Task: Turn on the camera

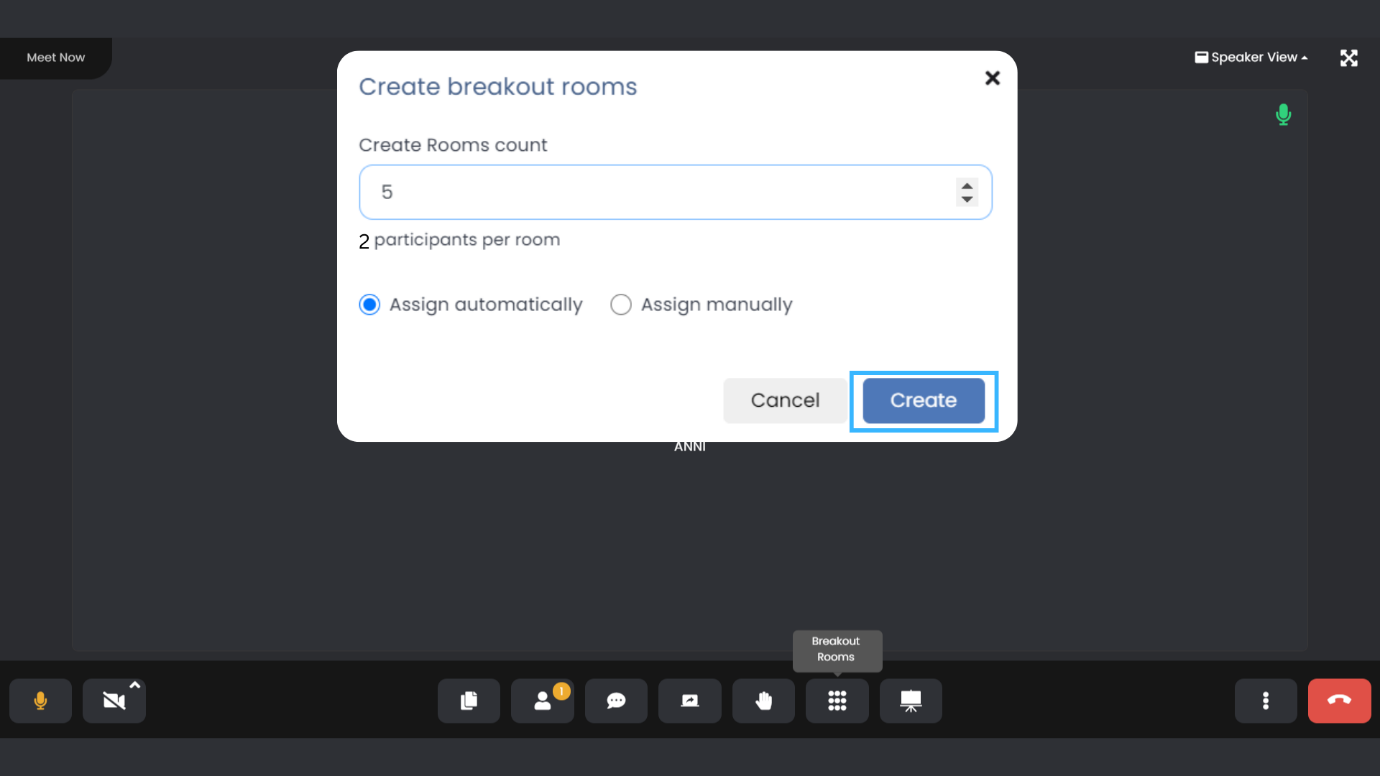Action: tap(113, 701)
